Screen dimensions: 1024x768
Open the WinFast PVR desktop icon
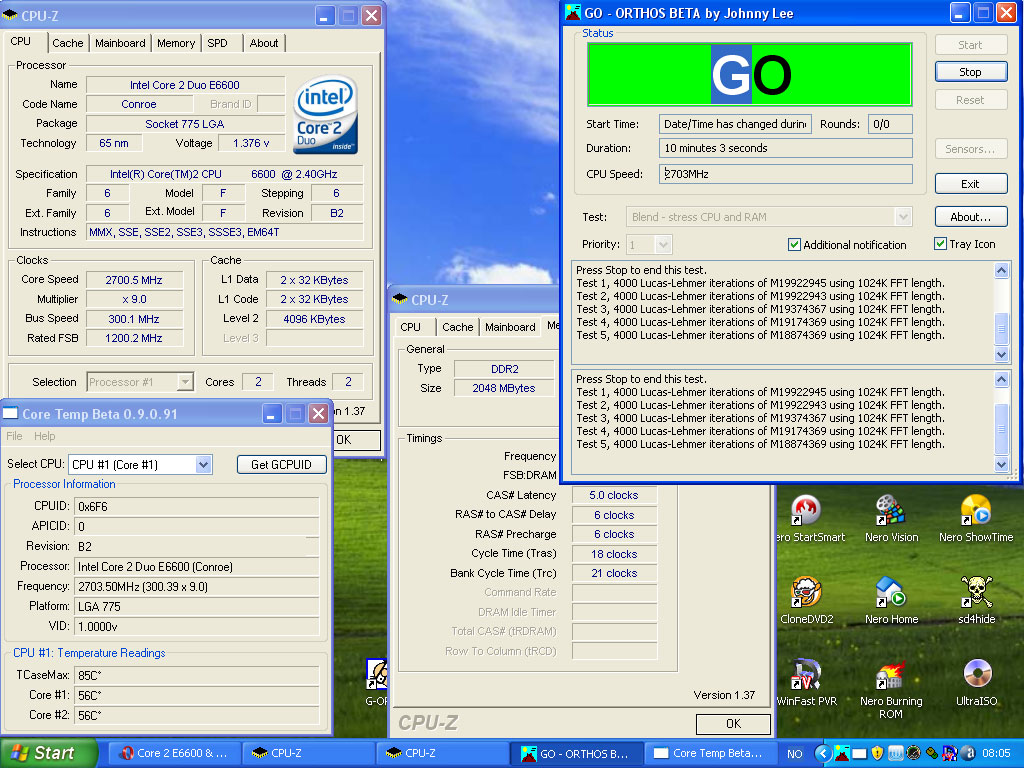[x=807, y=675]
